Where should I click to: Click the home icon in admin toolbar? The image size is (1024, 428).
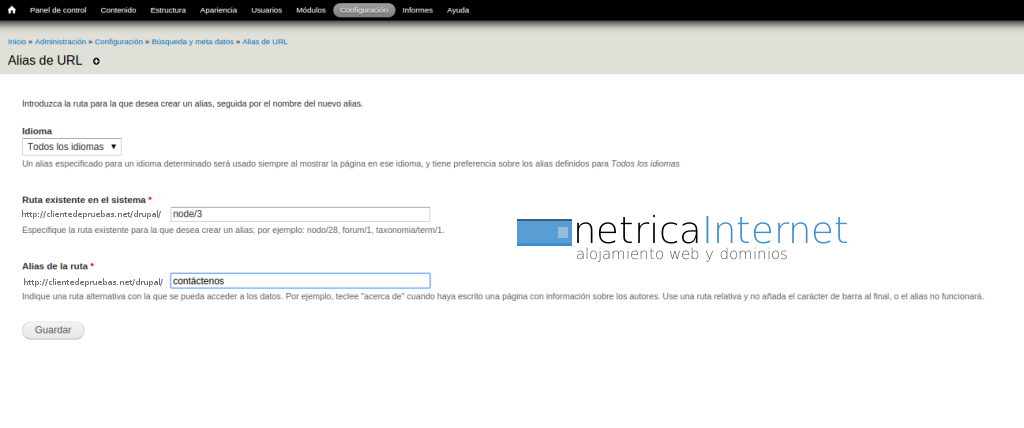12,10
